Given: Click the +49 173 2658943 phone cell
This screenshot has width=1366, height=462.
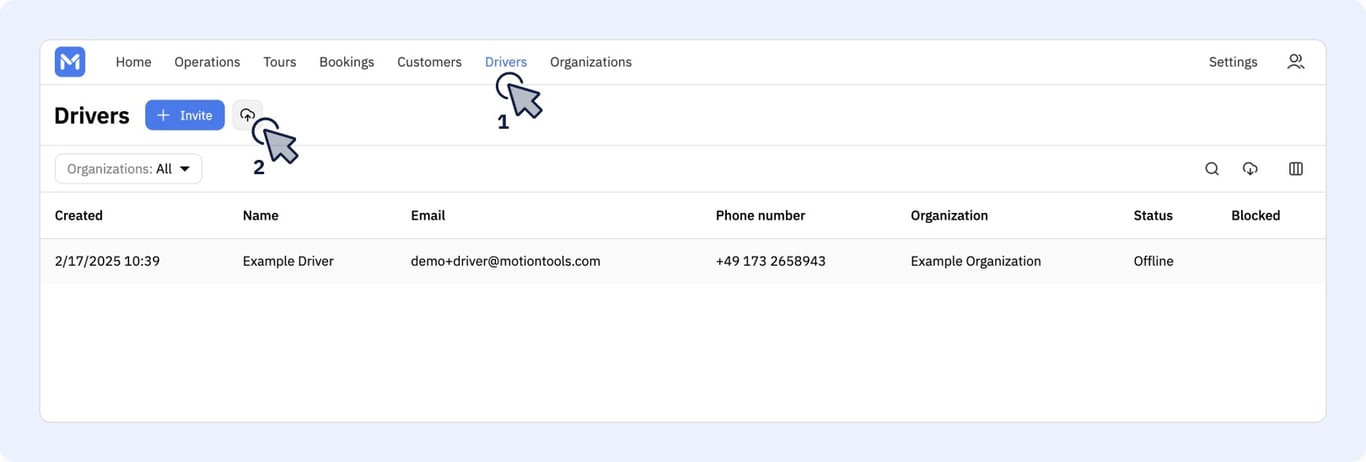Looking at the screenshot, I should tap(771, 261).
